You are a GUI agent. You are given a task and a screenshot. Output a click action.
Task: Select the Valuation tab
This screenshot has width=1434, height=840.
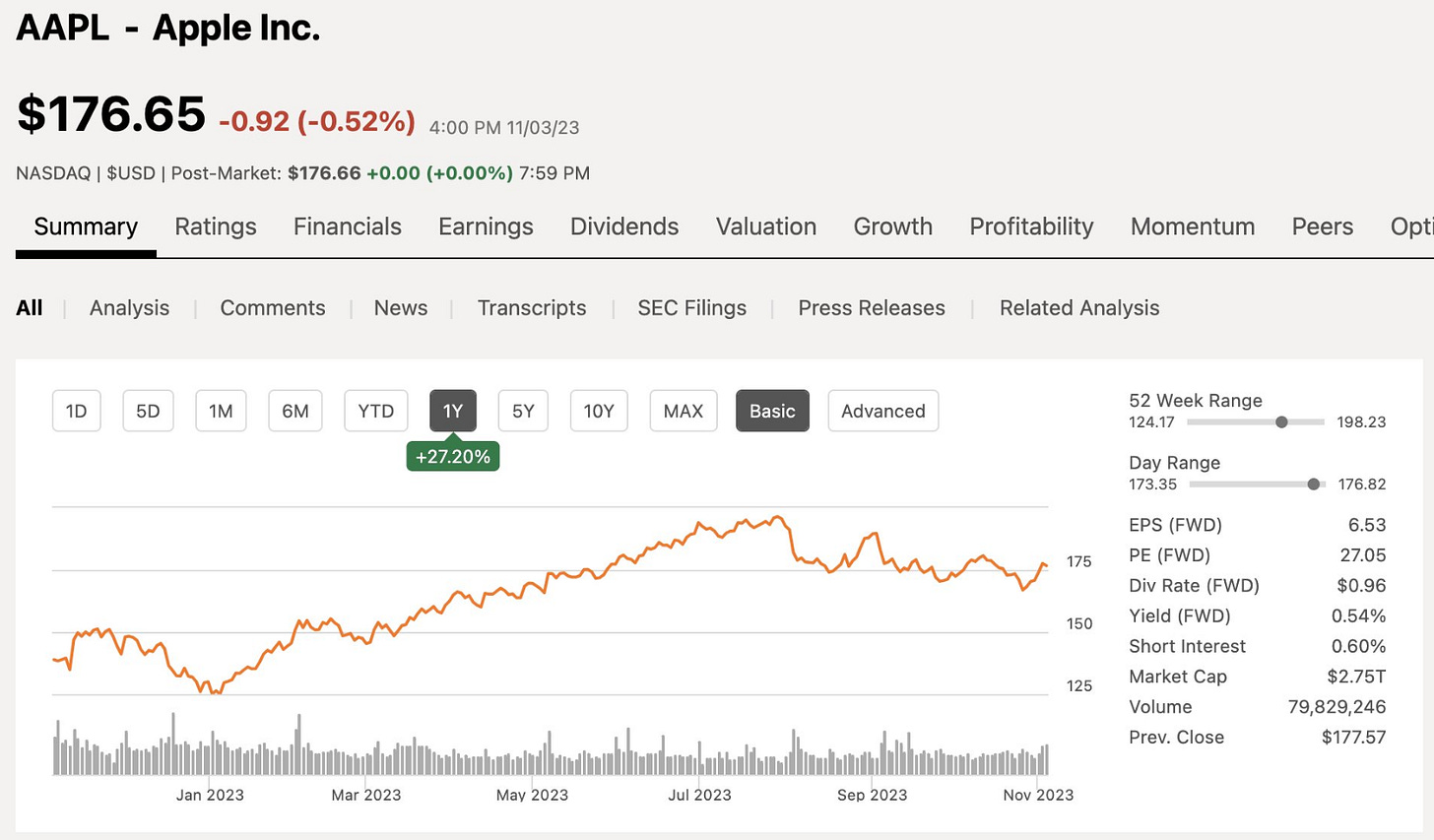point(766,226)
